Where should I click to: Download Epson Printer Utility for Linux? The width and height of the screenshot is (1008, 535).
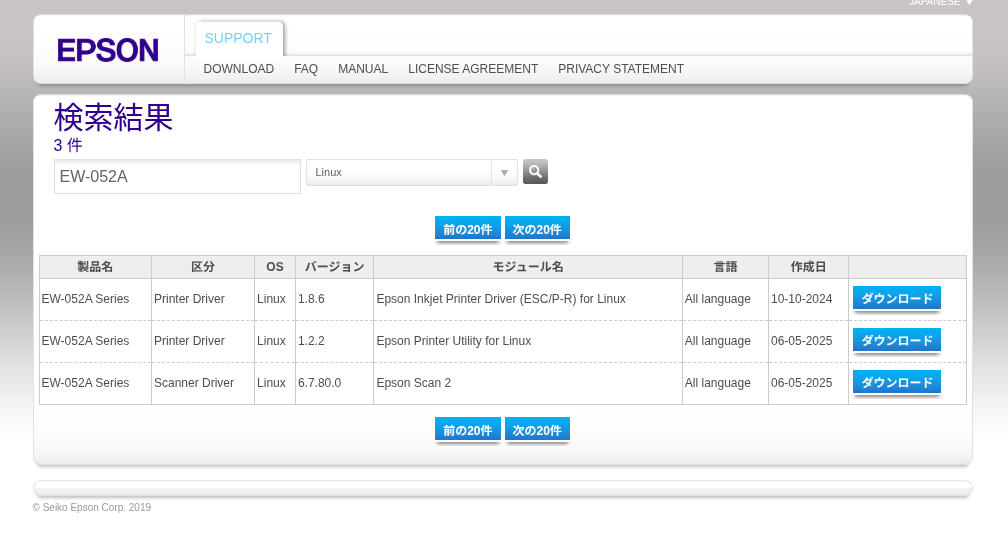tap(897, 340)
